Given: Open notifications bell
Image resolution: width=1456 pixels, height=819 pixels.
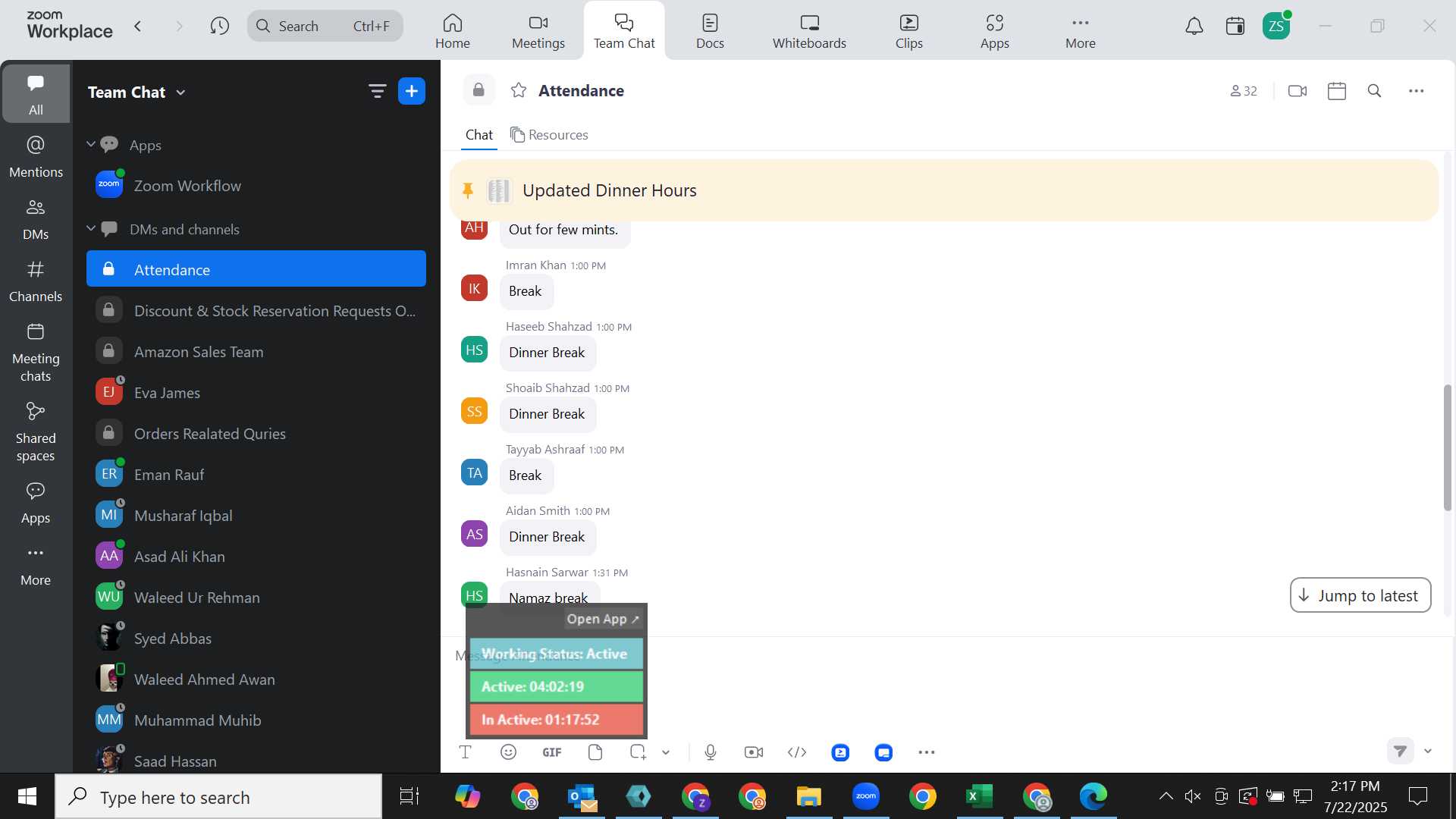Looking at the screenshot, I should (x=1194, y=27).
